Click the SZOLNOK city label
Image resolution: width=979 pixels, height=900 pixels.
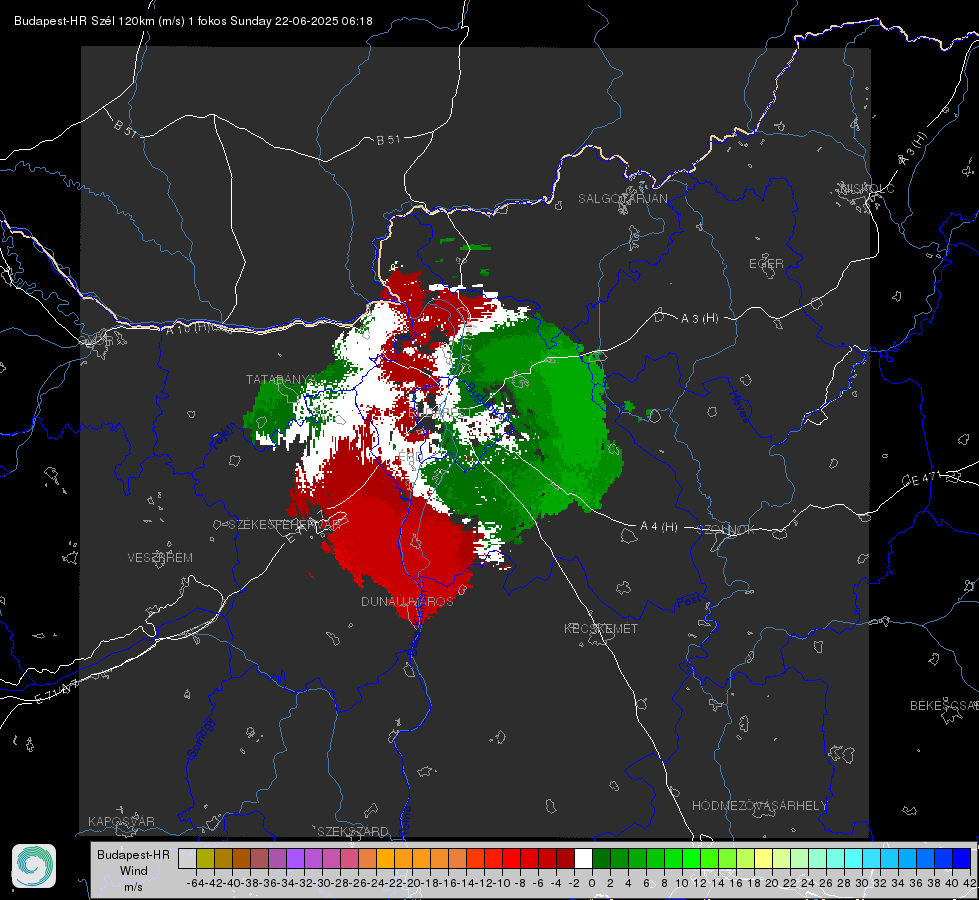coord(726,529)
